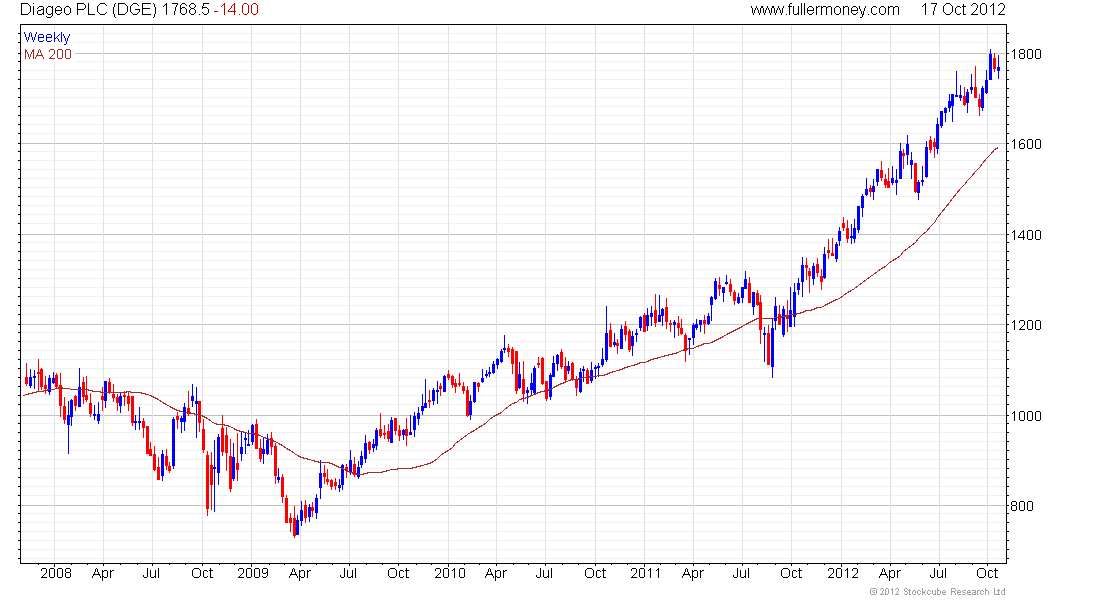Click the 1000 price axis label
Image resolution: width=1100 pixels, height=600 pixels.
tap(1026, 415)
